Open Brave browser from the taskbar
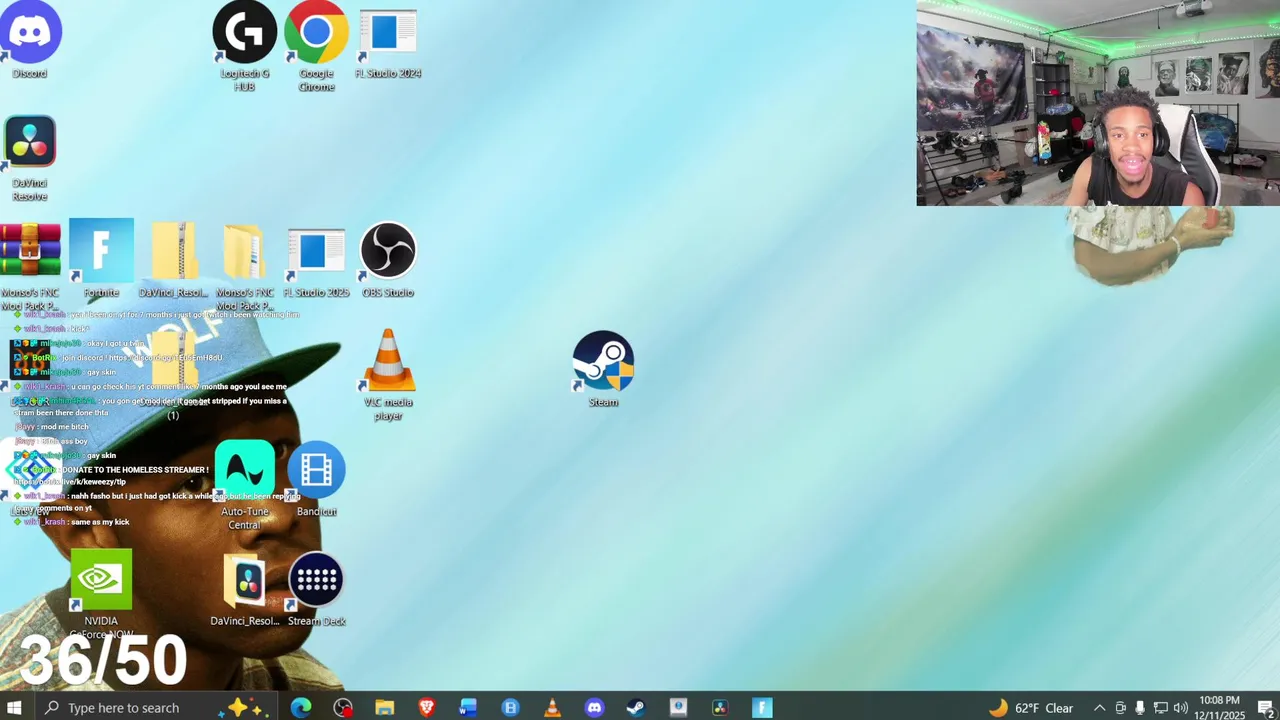 [427, 708]
